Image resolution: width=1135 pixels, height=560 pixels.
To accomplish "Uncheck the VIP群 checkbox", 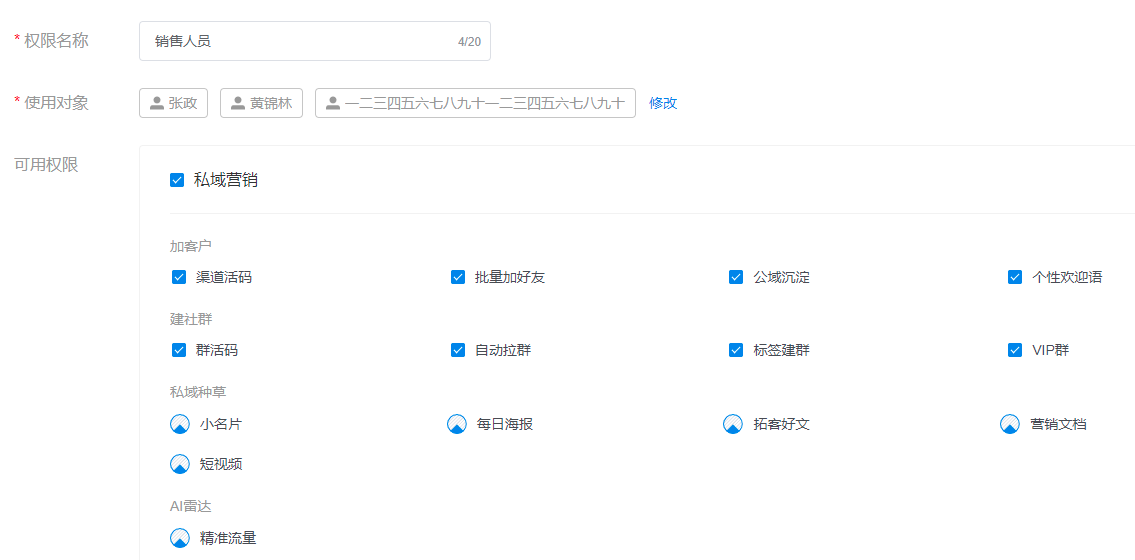I will tap(1015, 350).
